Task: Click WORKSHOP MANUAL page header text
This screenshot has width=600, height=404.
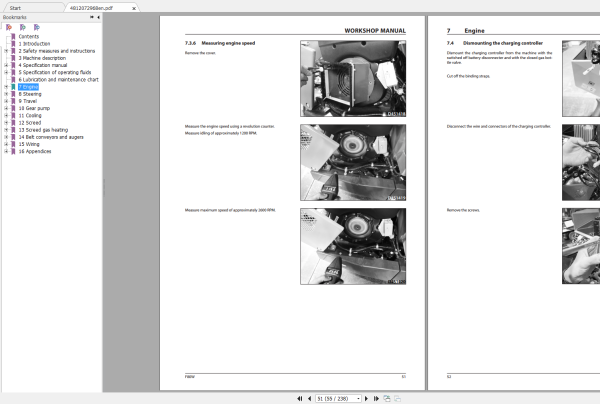Action: coord(375,31)
